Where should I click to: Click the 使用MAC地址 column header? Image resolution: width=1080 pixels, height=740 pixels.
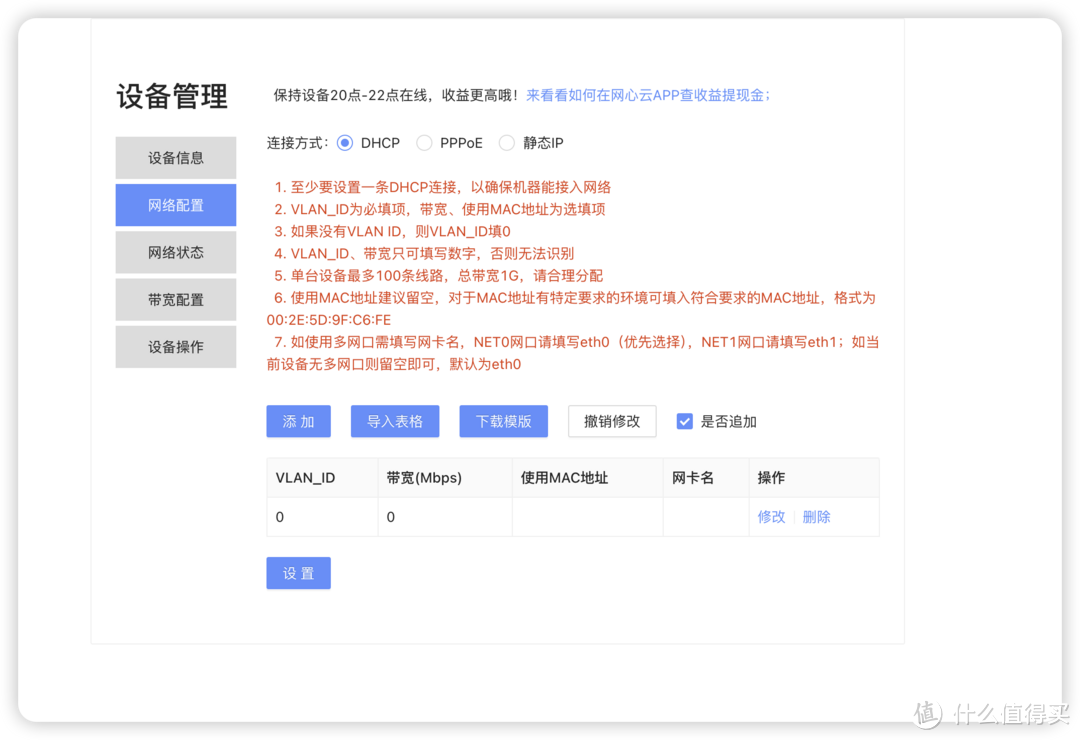(x=564, y=478)
